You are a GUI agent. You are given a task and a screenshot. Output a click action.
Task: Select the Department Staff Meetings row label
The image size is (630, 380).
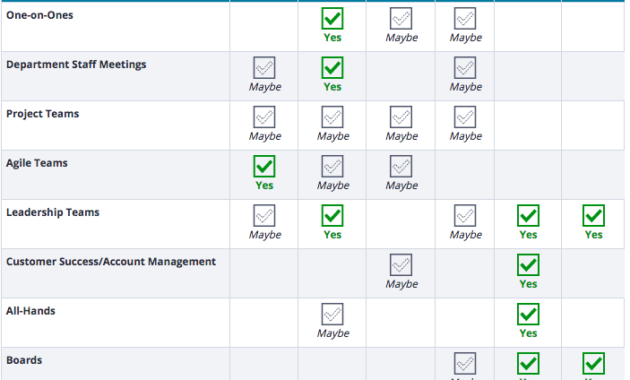click(76, 65)
